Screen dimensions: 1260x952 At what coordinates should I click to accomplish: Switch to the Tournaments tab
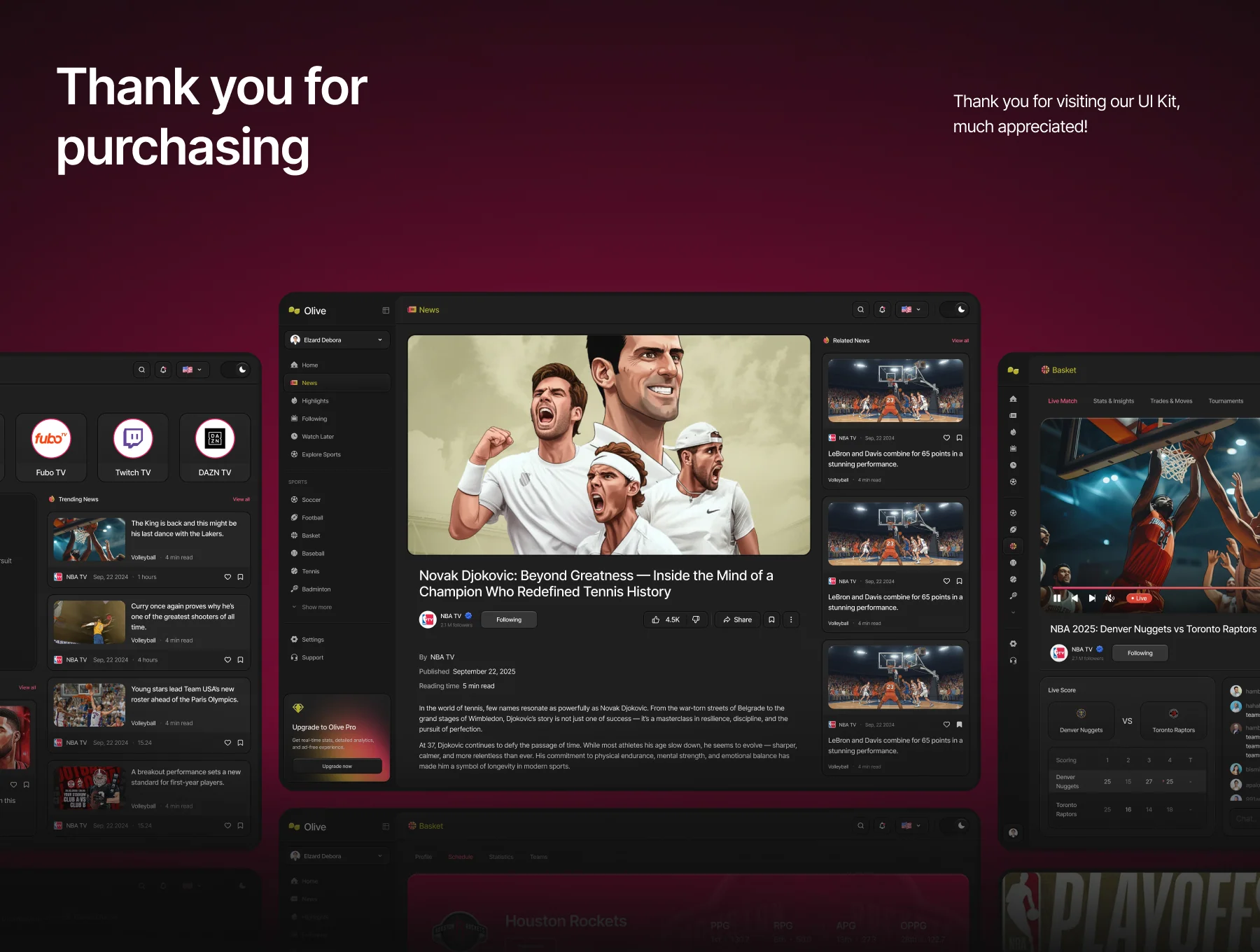tap(1226, 401)
